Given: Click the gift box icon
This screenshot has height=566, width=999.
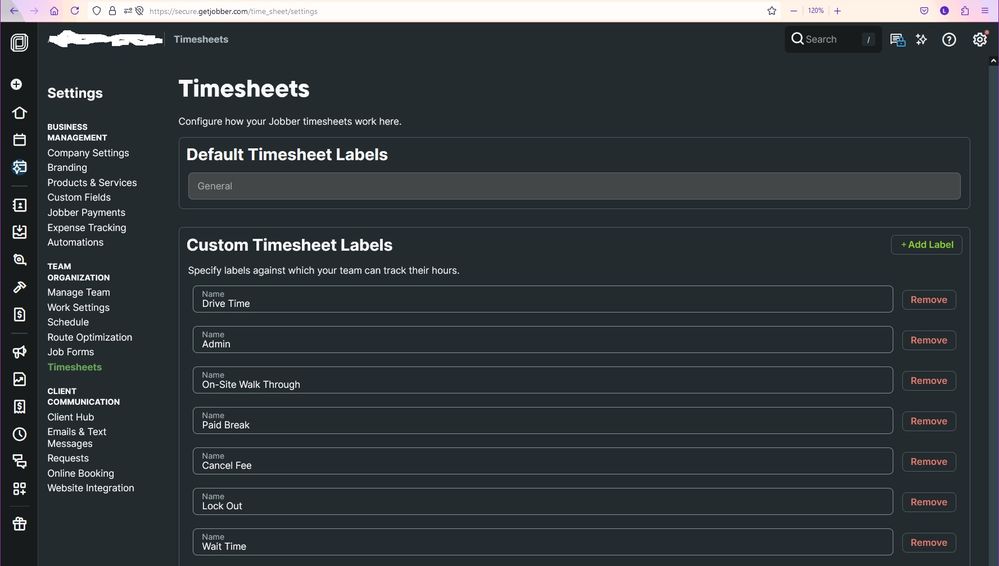Looking at the screenshot, I should pyautogui.click(x=19, y=523).
